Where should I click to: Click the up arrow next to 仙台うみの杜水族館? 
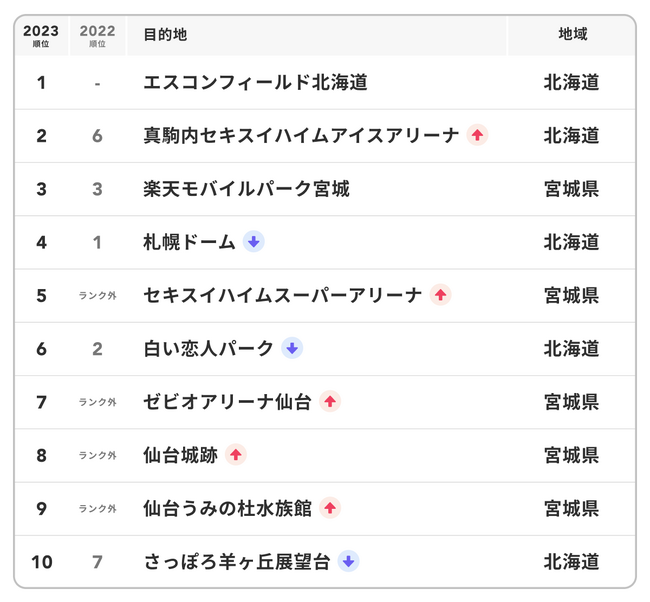[330, 508]
